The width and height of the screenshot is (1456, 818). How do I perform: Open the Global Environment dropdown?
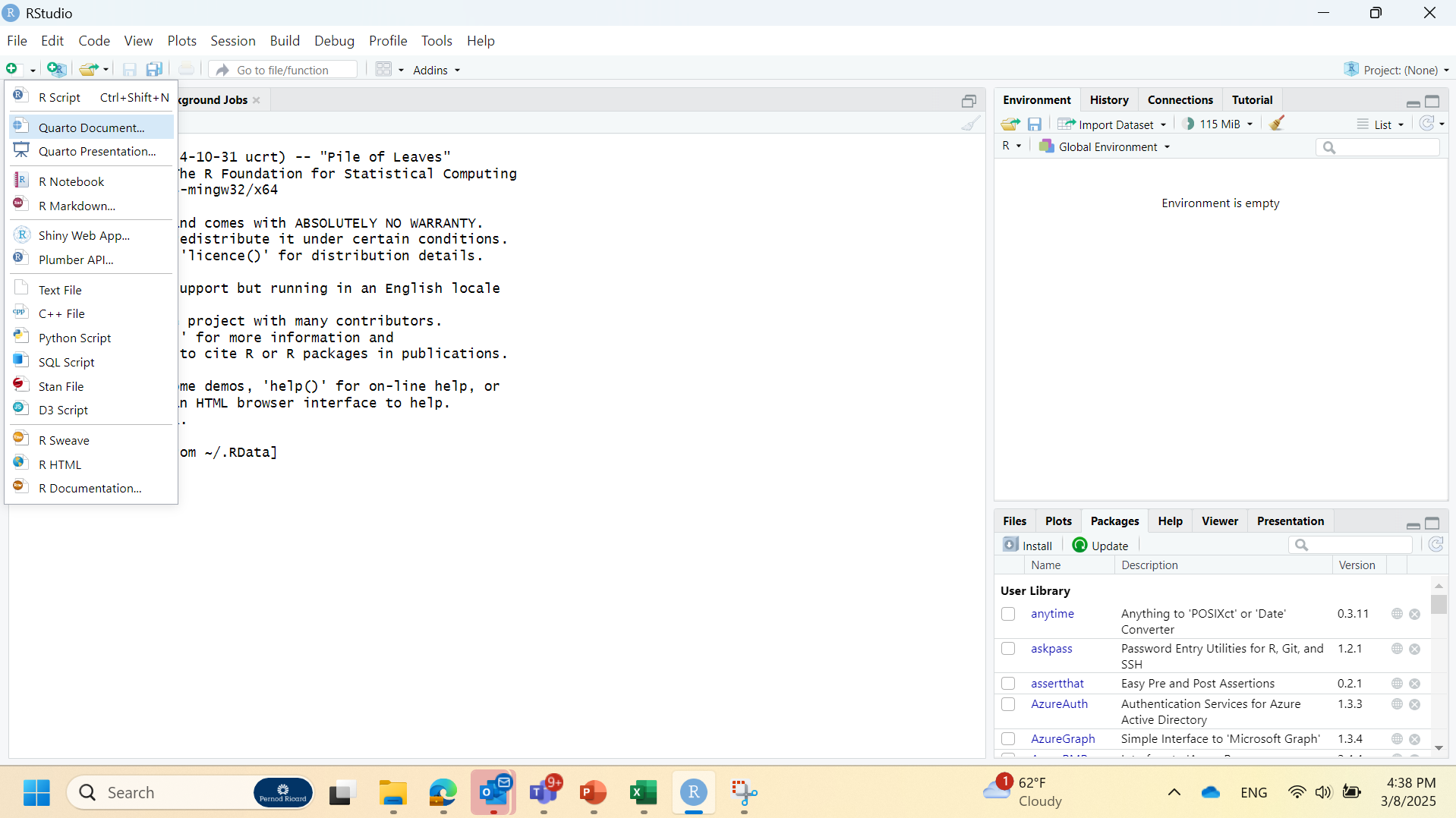point(1105,146)
